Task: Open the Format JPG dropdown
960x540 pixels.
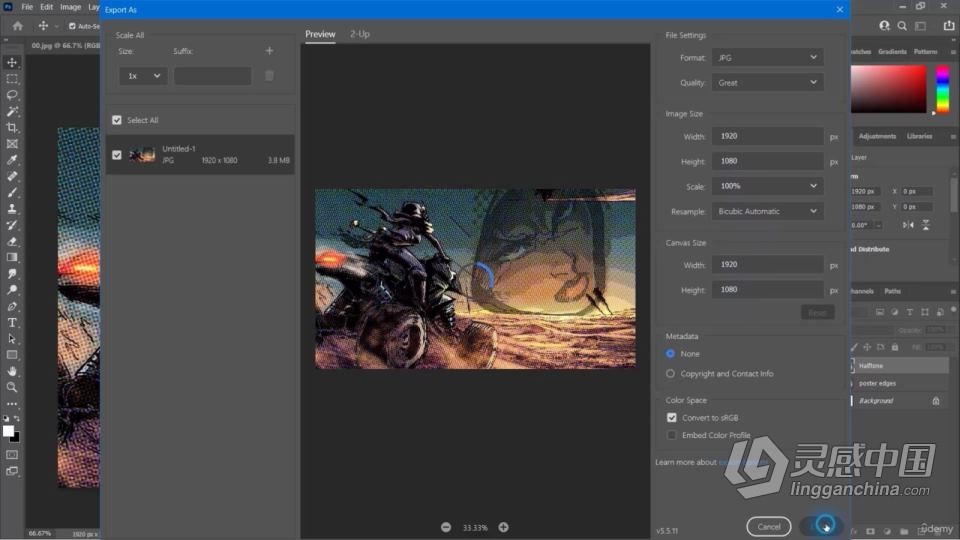Action: [767, 58]
